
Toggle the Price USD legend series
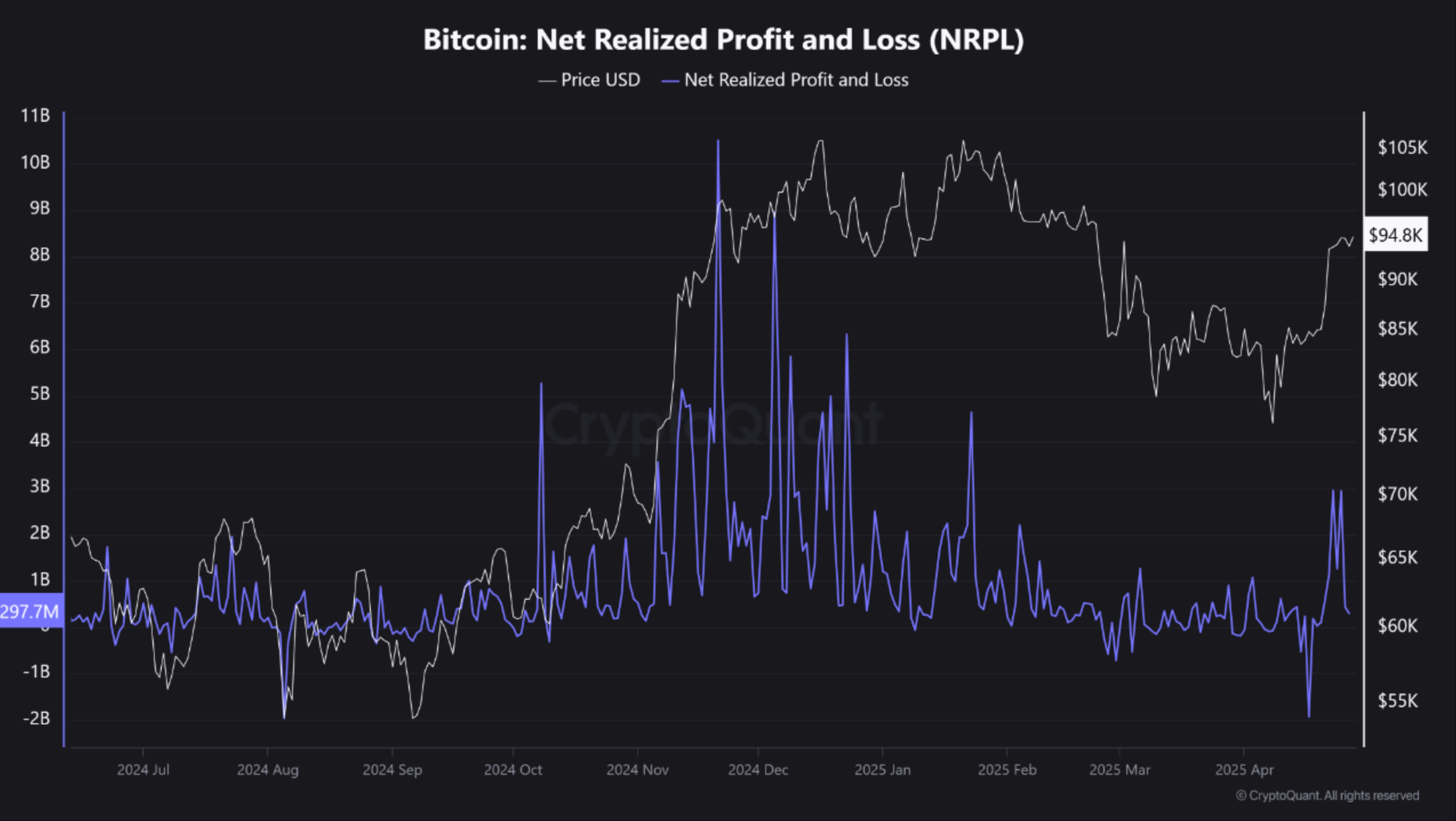600,80
